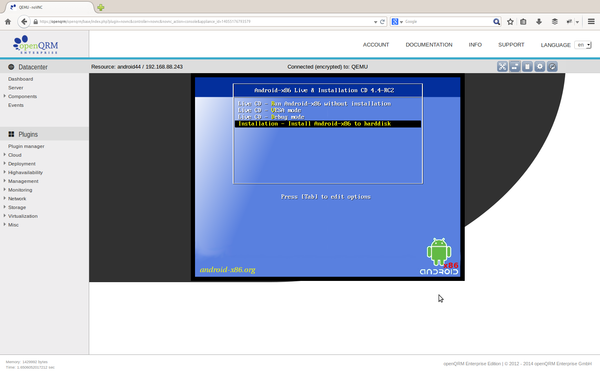Expand the Virtualization plugin category

(23, 216)
